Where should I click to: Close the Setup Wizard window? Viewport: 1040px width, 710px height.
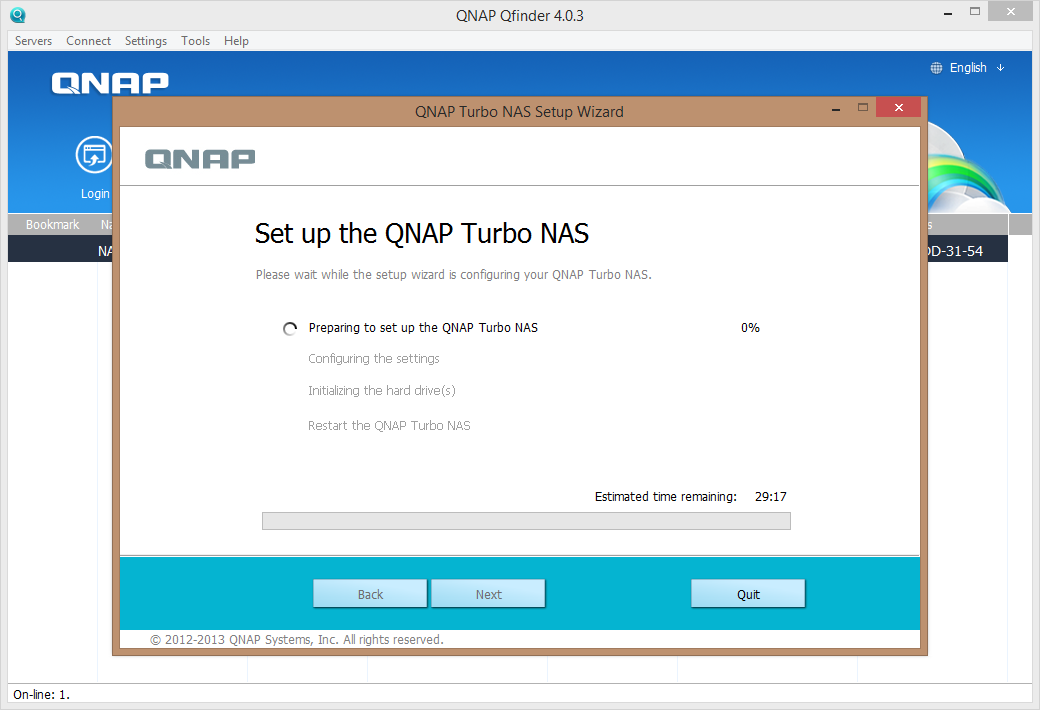click(x=899, y=107)
